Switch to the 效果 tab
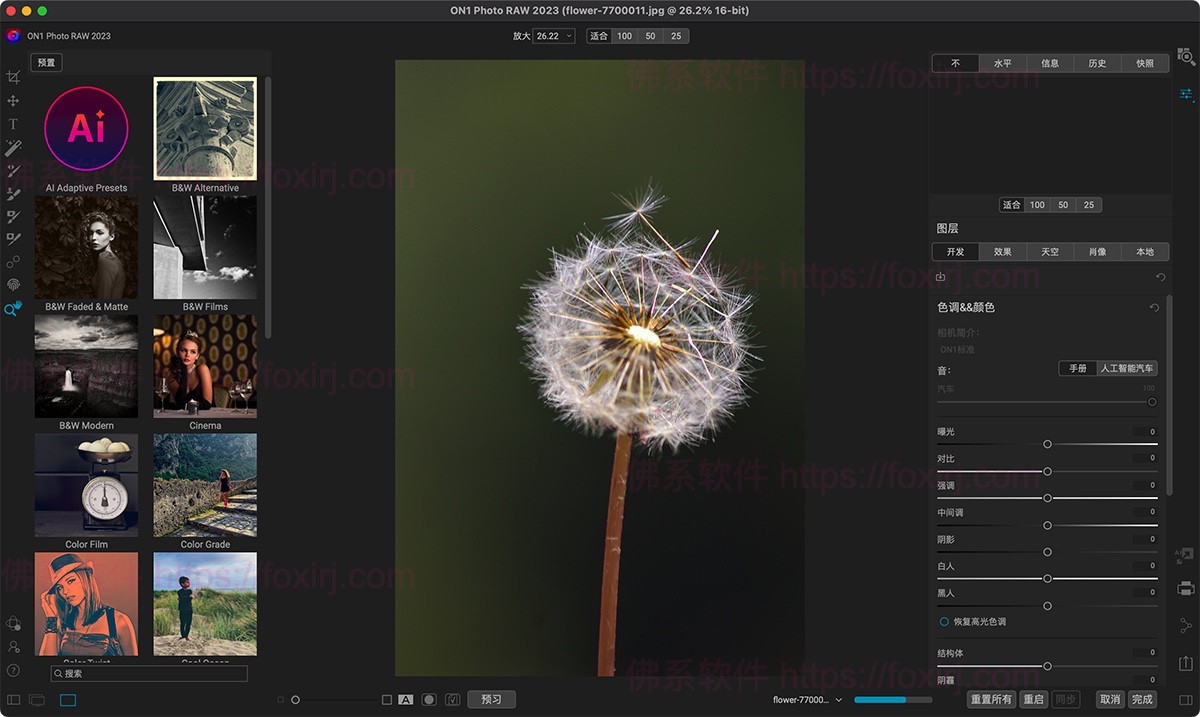This screenshot has height=717, width=1200. [1002, 252]
